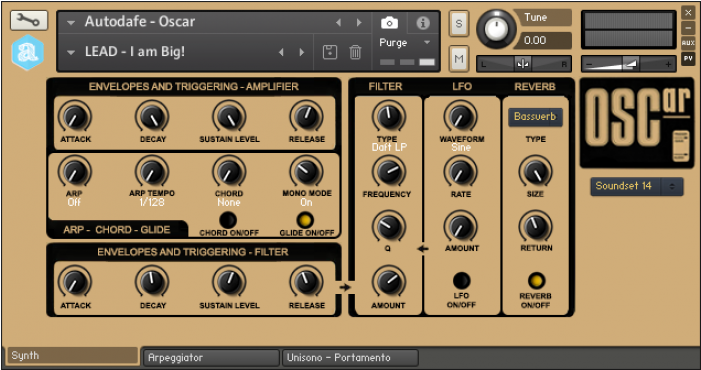Screen dimensions: 701x370
Task: Click the LFO WAVEFORM knob
Action: click(x=460, y=116)
